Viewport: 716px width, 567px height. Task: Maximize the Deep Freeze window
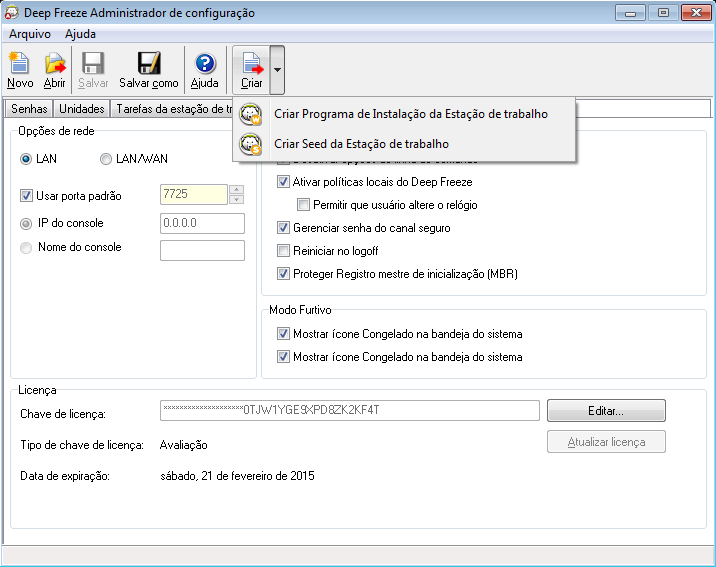pyautogui.click(x=663, y=13)
